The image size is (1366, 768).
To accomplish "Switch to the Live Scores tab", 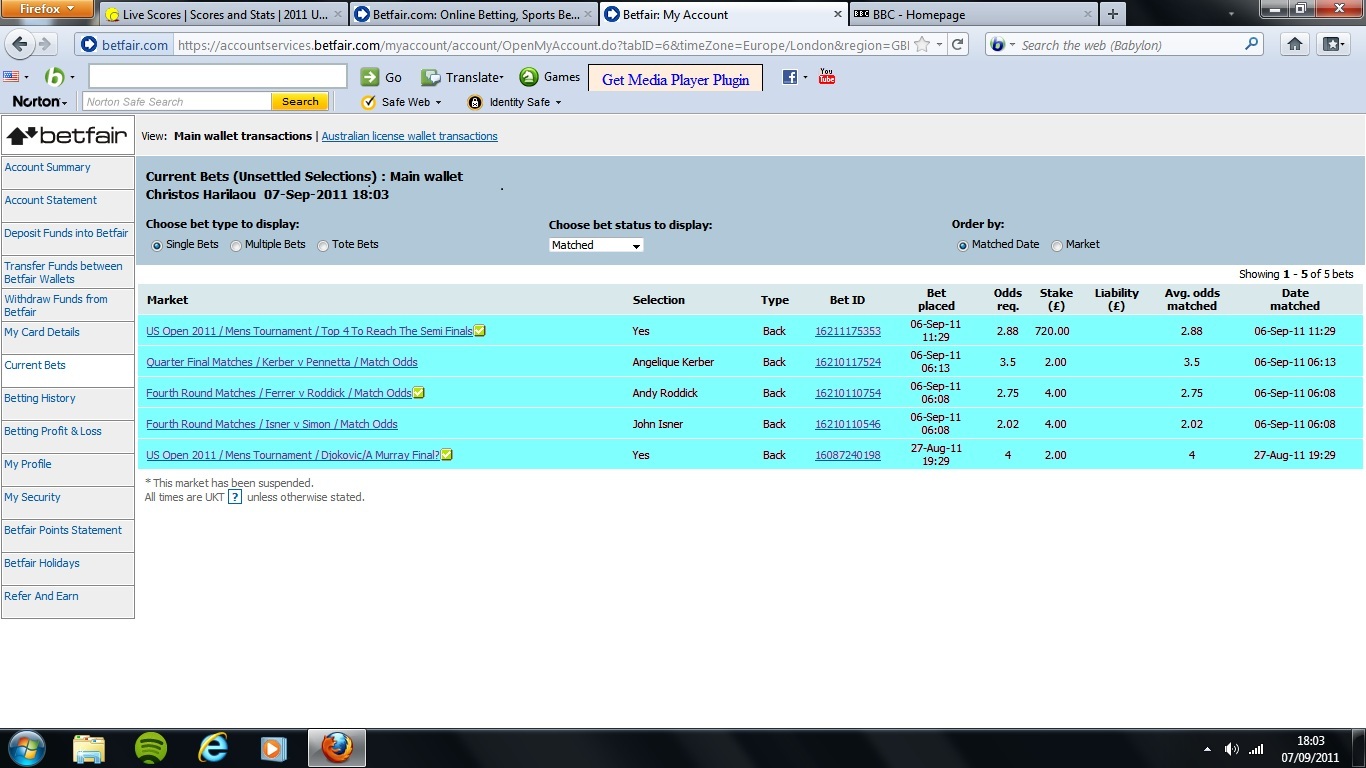I will pyautogui.click(x=223, y=15).
